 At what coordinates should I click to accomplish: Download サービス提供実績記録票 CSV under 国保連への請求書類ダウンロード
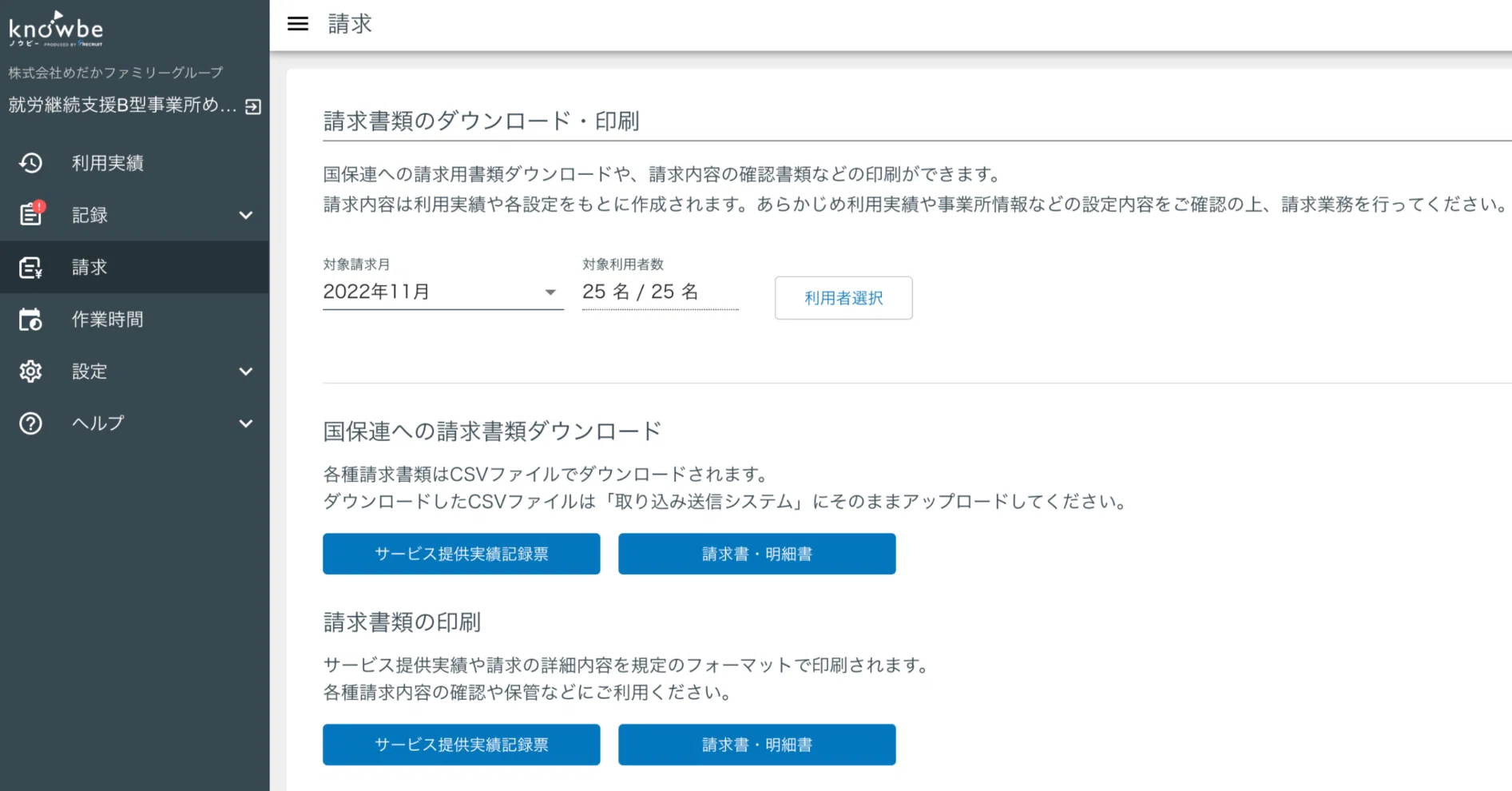pos(462,554)
